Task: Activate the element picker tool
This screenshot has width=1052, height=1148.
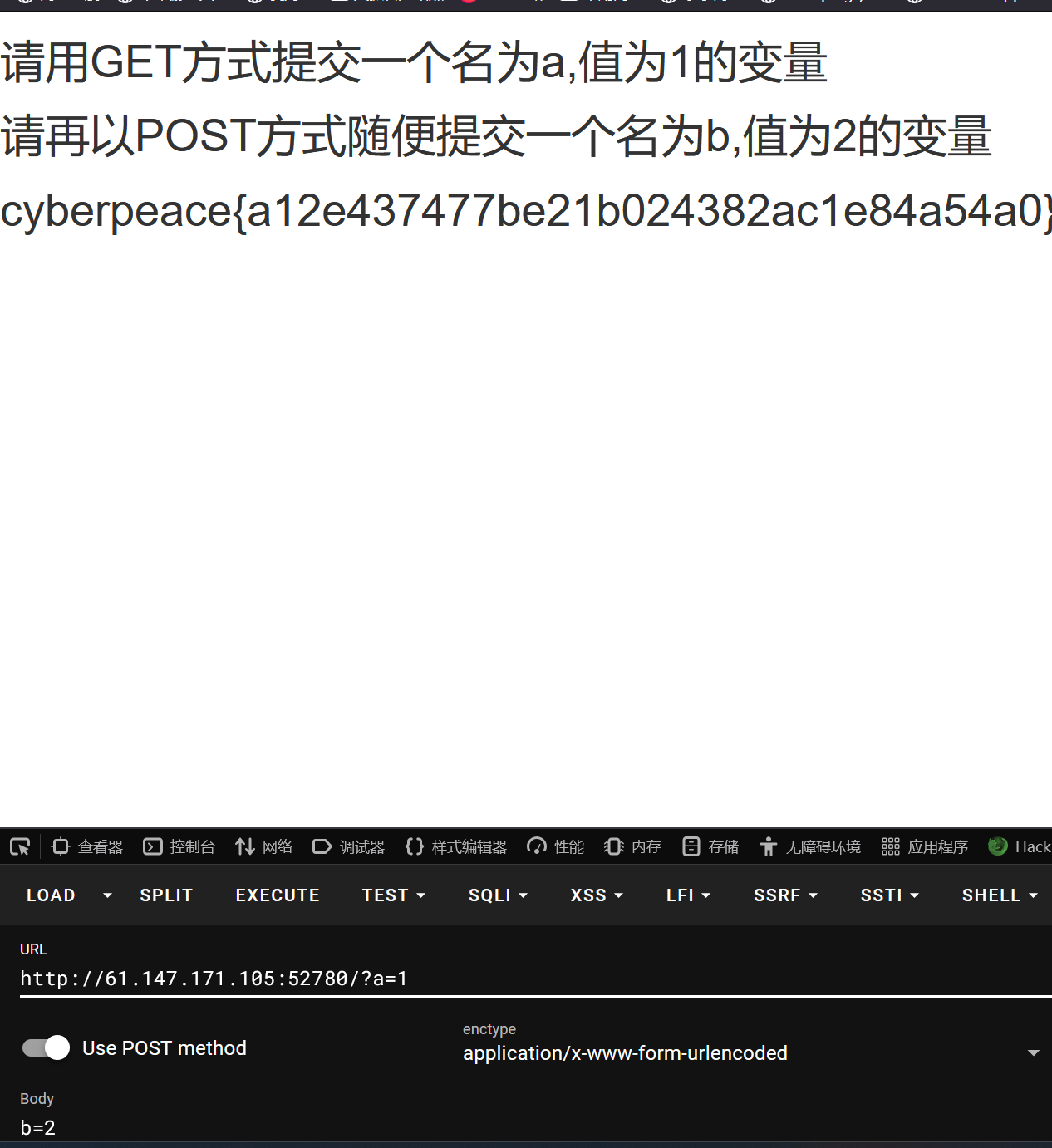Action: pos(19,846)
